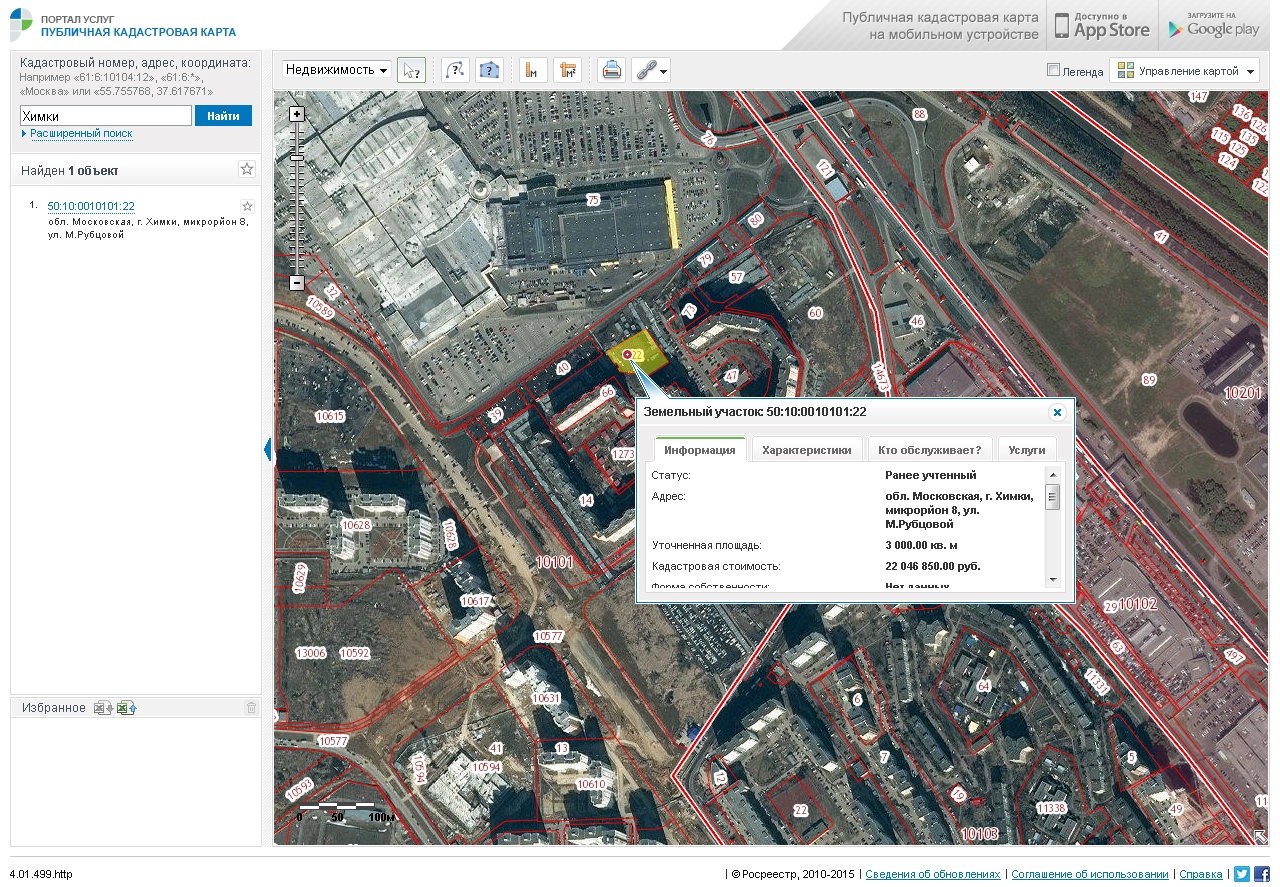Open Twitter share icon in footer
This screenshot has height=887, width=1280.
(x=1241, y=874)
